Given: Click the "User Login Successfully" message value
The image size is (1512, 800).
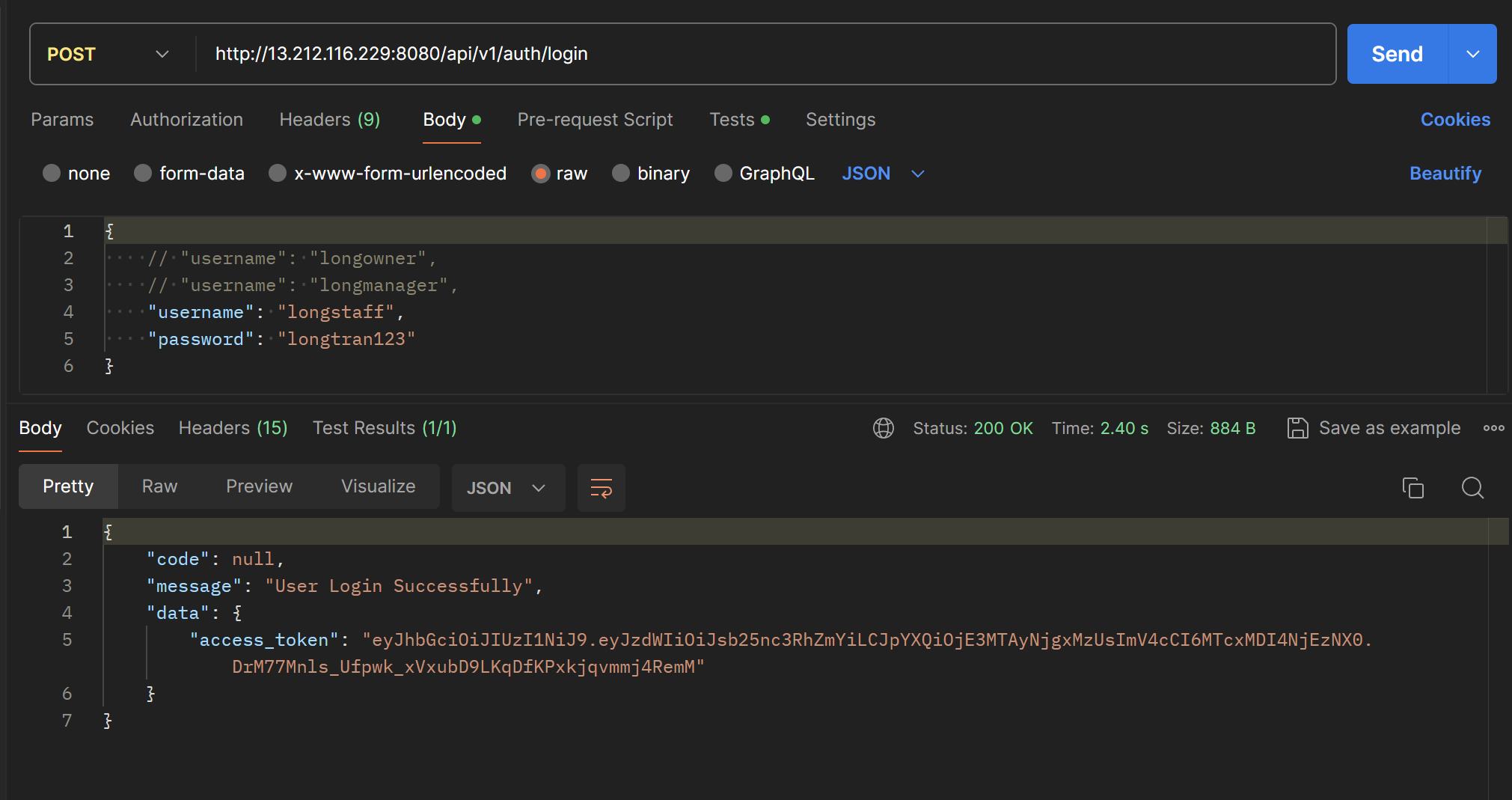Looking at the screenshot, I should point(399,586).
